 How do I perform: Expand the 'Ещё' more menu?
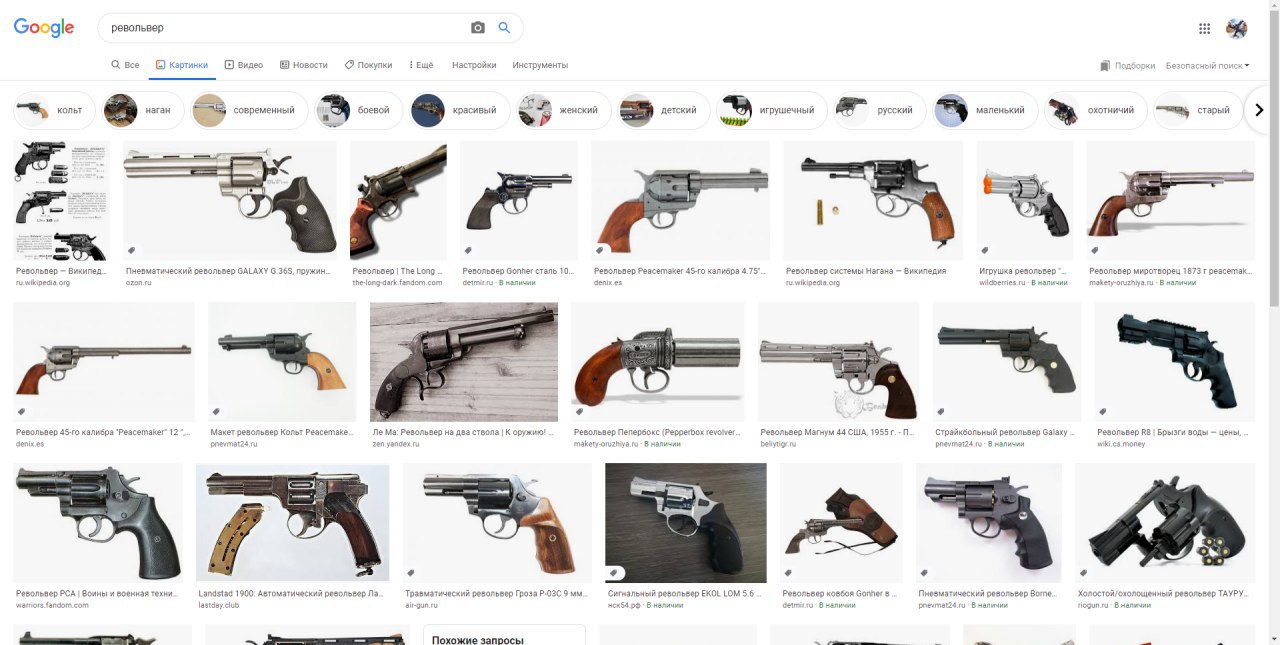421,65
